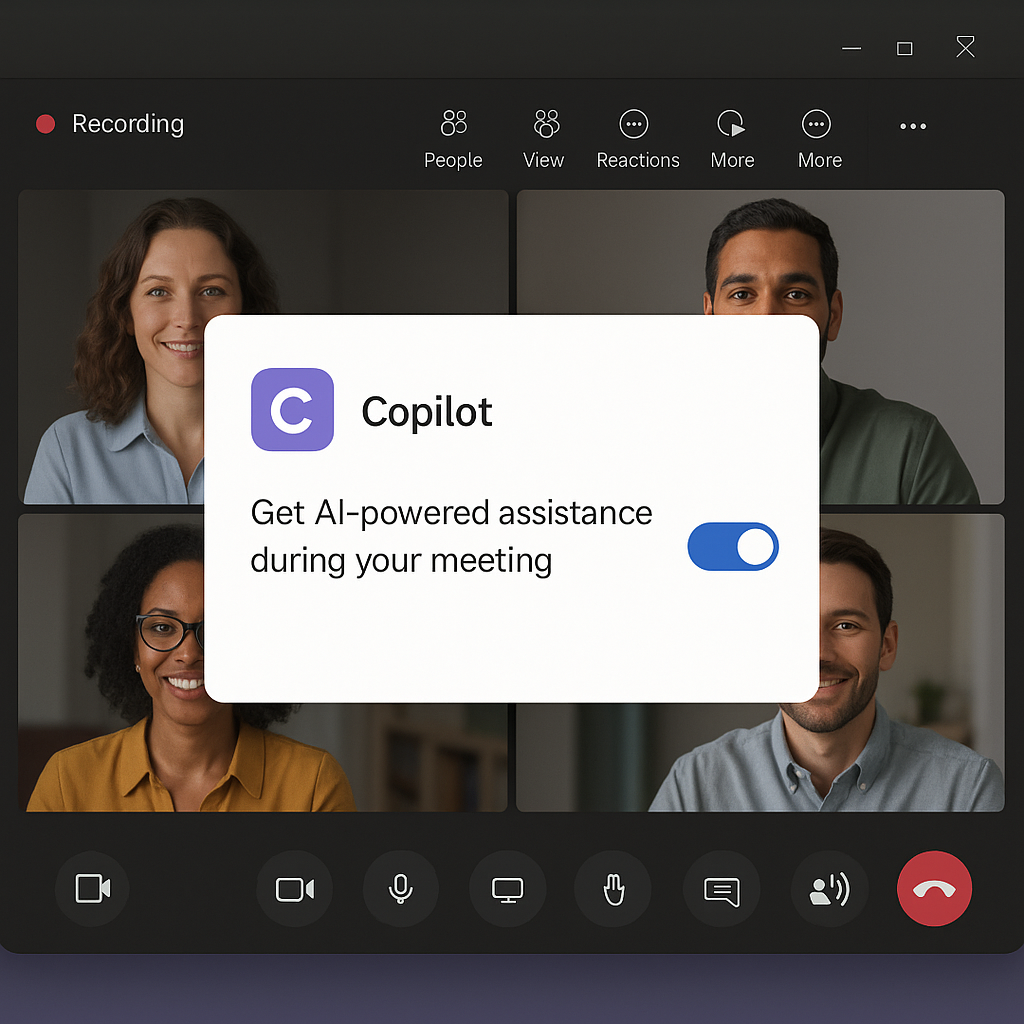Raise your hand
1024x1024 pixels.
click(613, 889)
